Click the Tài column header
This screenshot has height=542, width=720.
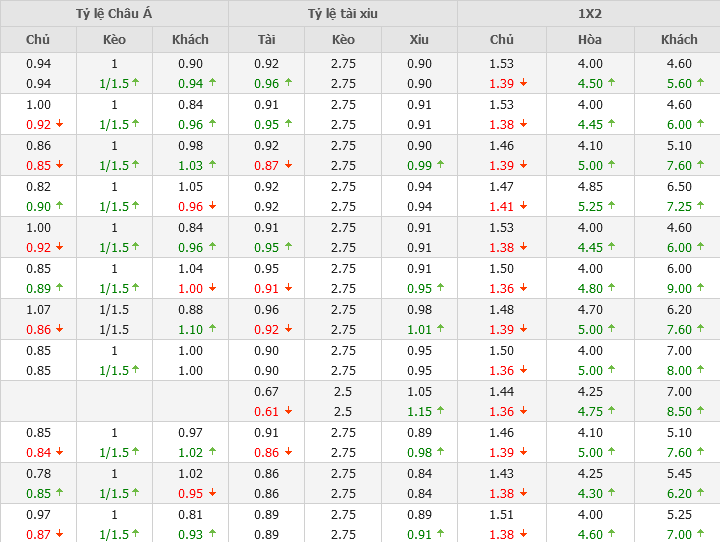pos(266,40)
